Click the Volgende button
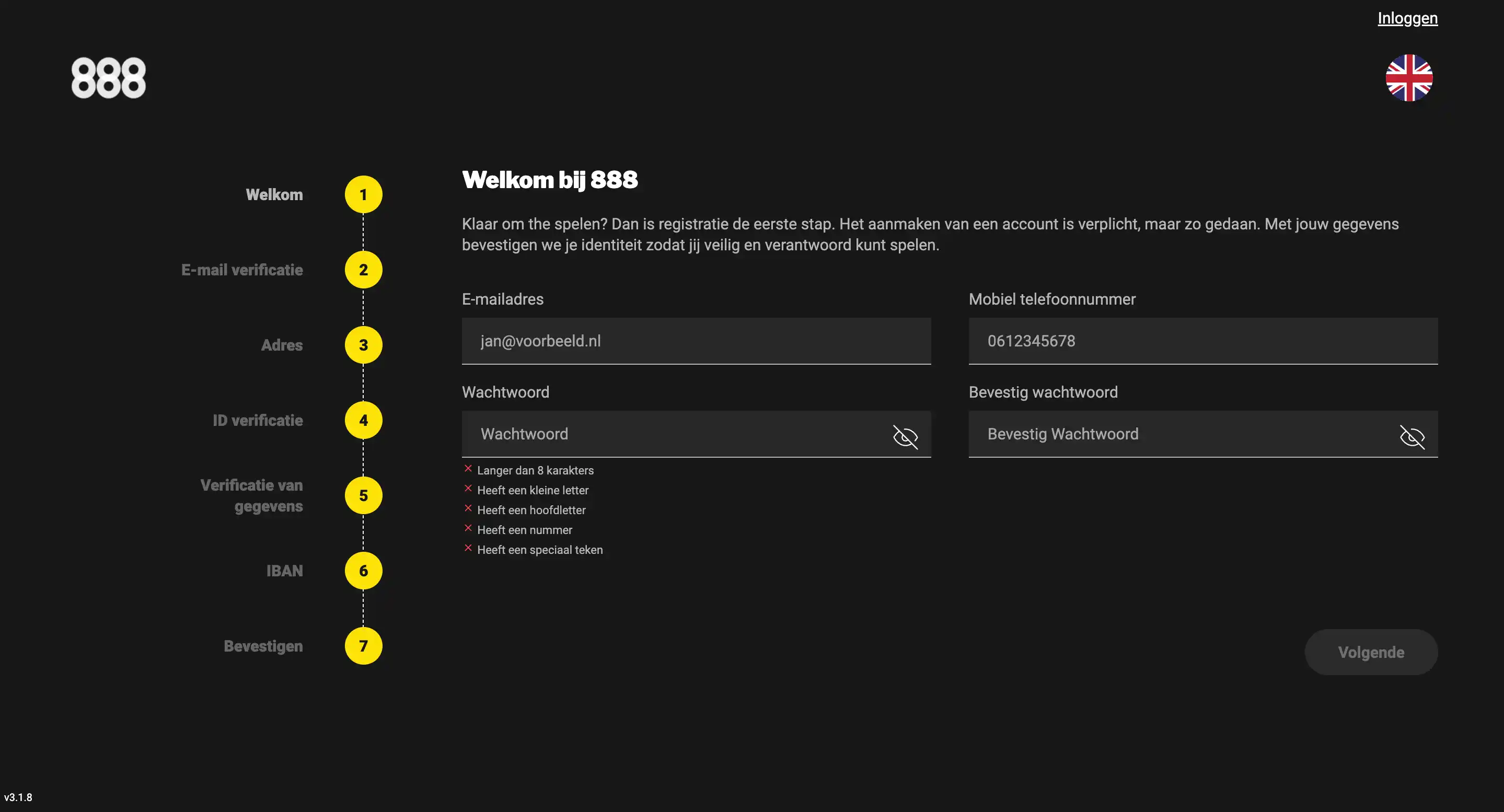 pyautogui.click(x=1371, y=652)
